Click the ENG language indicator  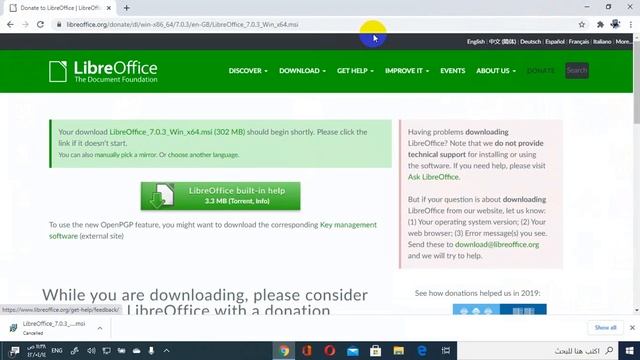57,351
